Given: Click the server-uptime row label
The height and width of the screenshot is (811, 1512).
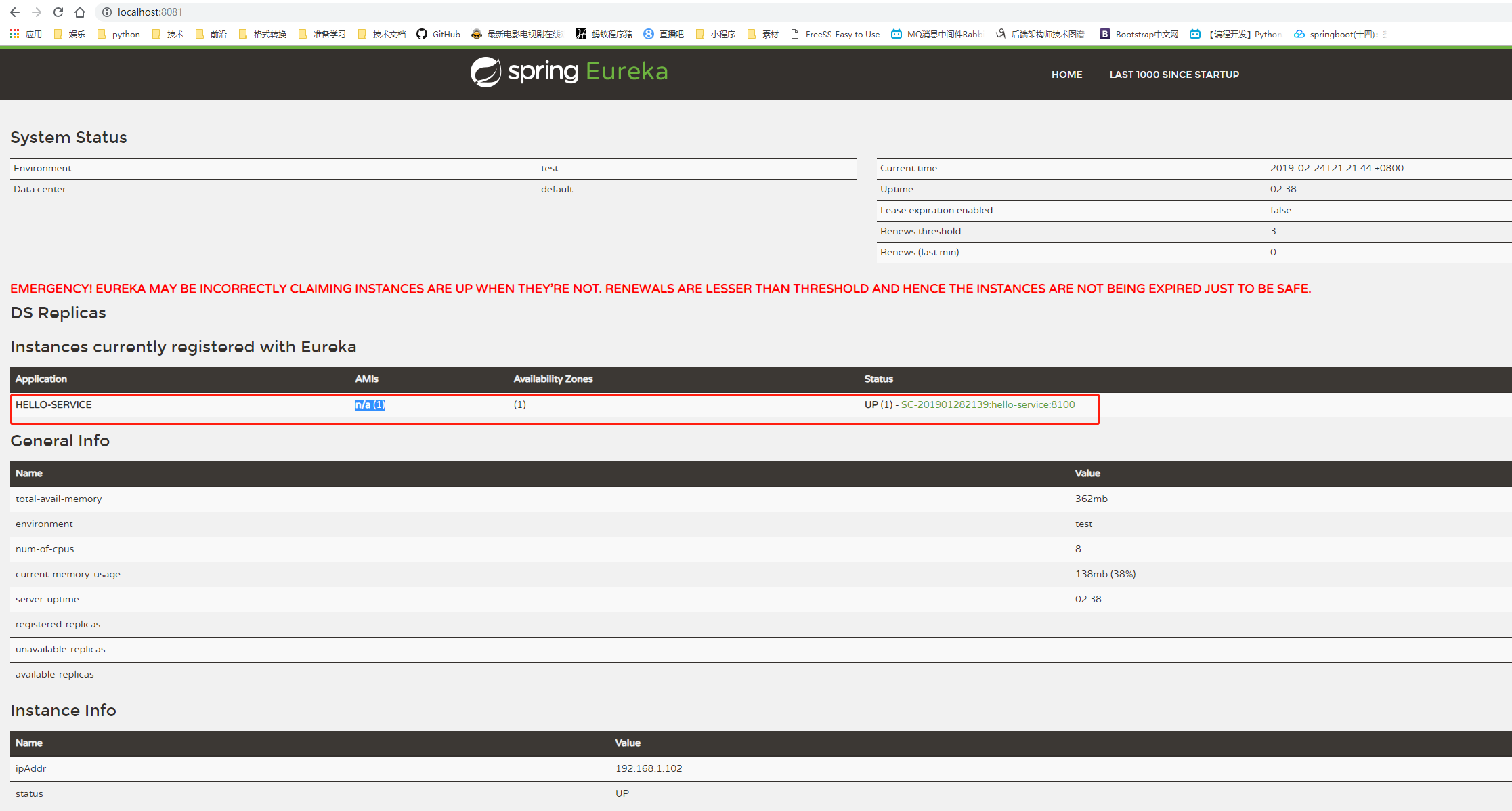Looking at the screenshot, I should (47, 599).
